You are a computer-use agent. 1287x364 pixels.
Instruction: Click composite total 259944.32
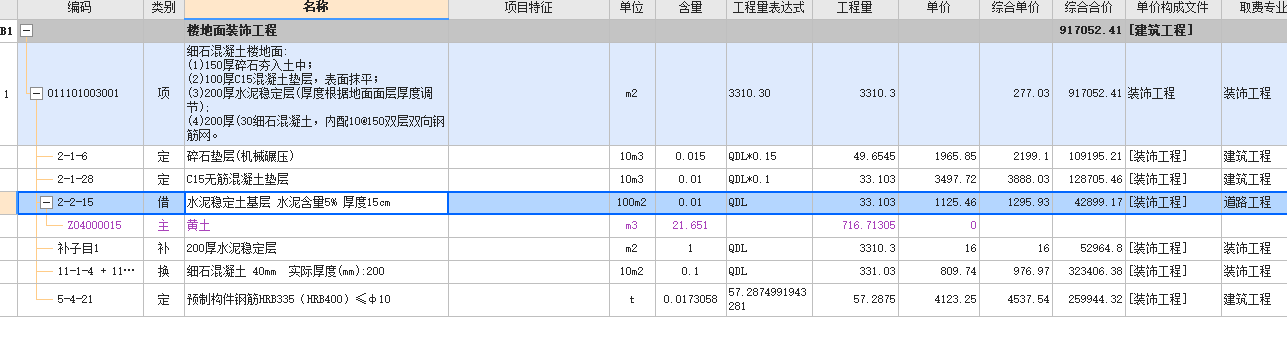(x=1090, y=299)
